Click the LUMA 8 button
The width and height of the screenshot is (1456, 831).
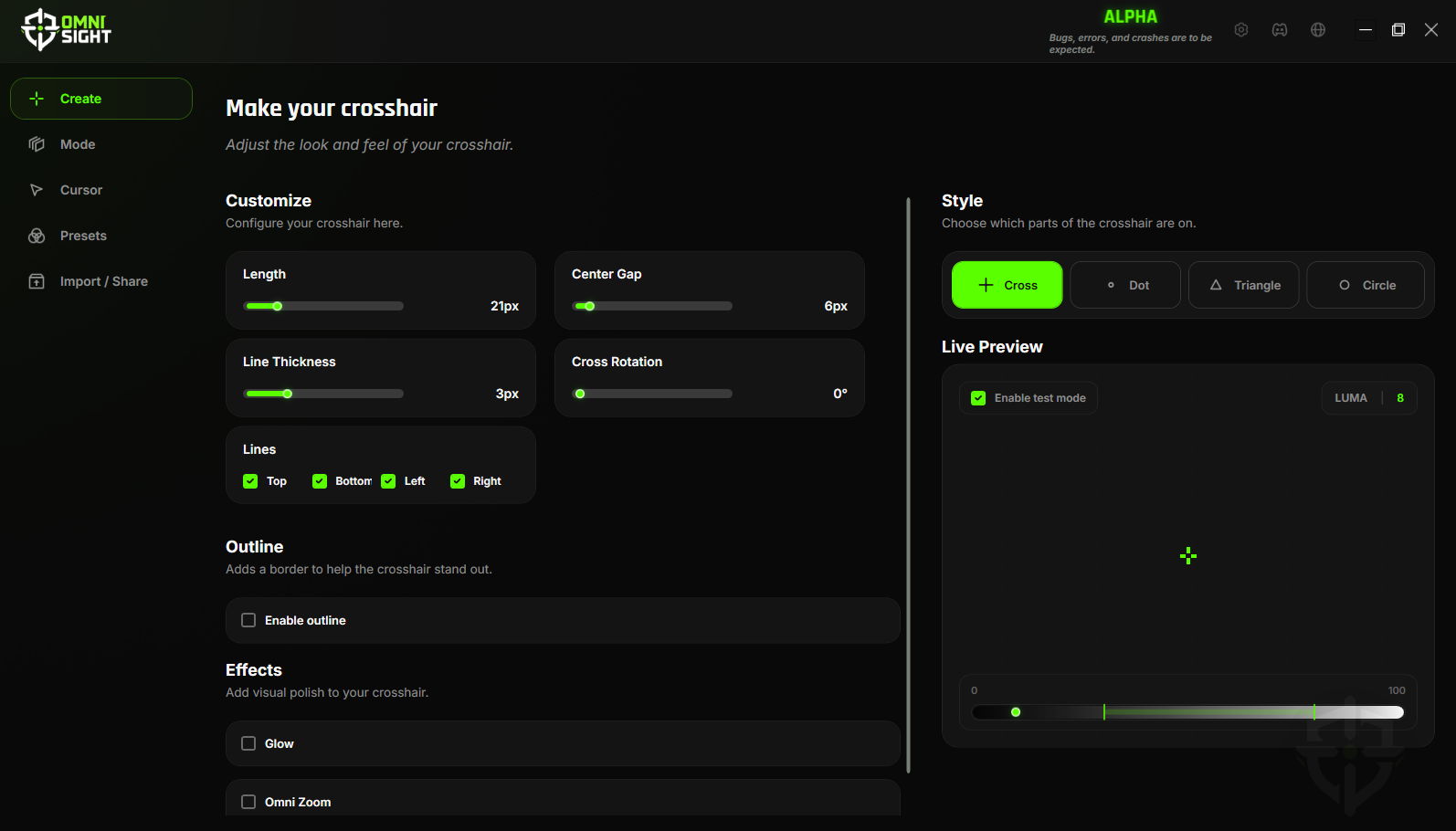tap(1369, 398)
